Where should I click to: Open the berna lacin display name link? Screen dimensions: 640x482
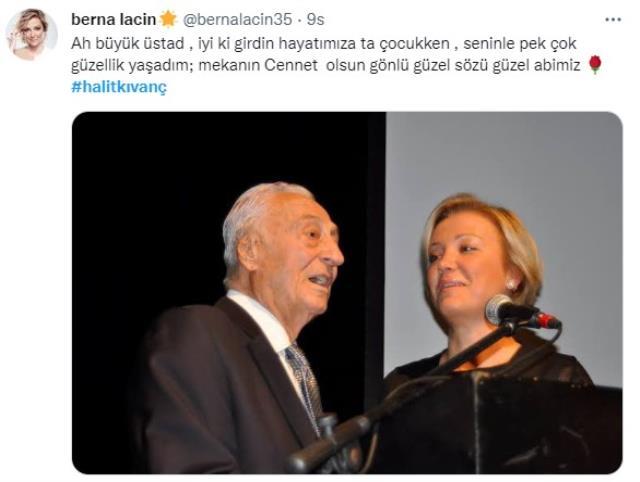click(113, 19)
